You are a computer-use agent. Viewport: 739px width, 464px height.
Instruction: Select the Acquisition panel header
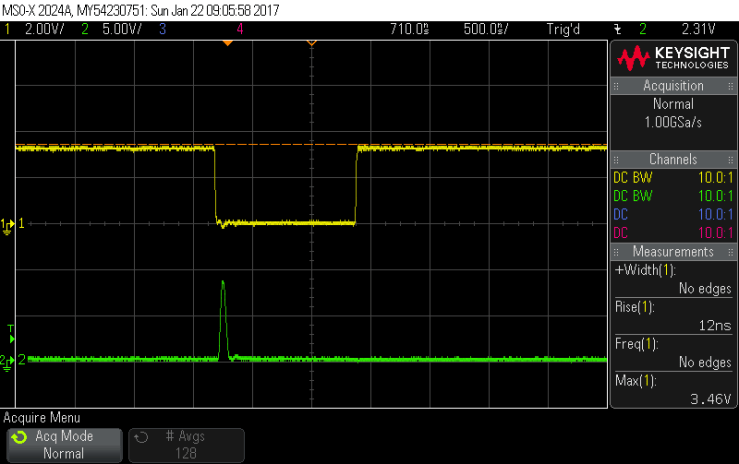click(673, 86)
